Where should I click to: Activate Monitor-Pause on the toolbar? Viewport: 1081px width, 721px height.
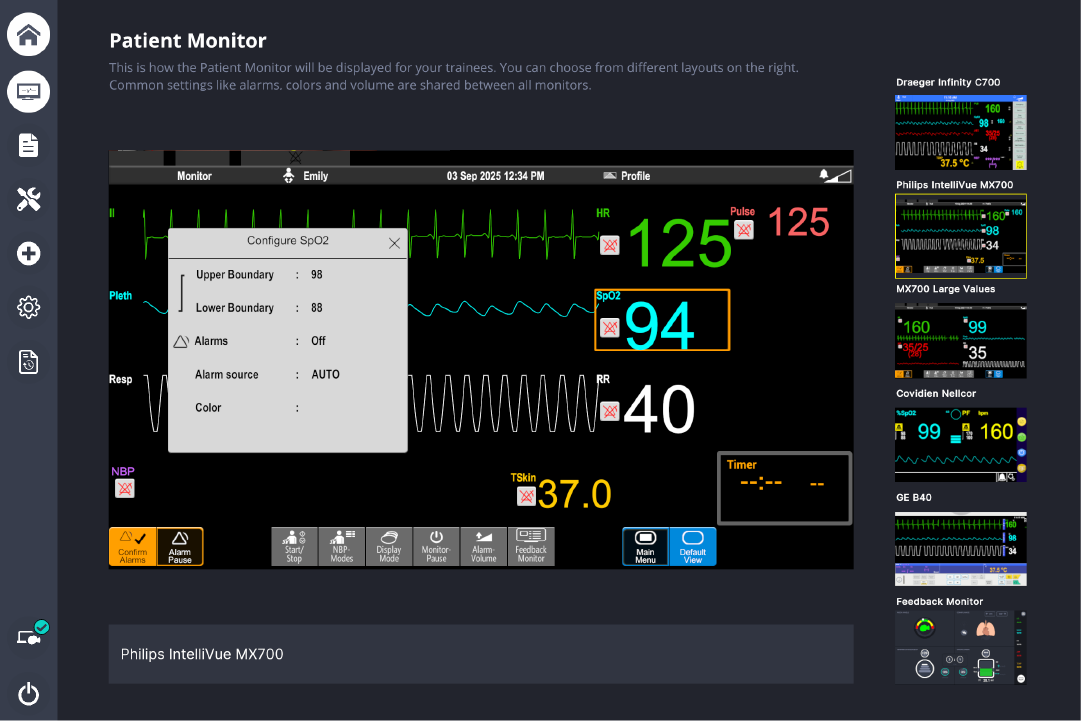pos(436,546)
